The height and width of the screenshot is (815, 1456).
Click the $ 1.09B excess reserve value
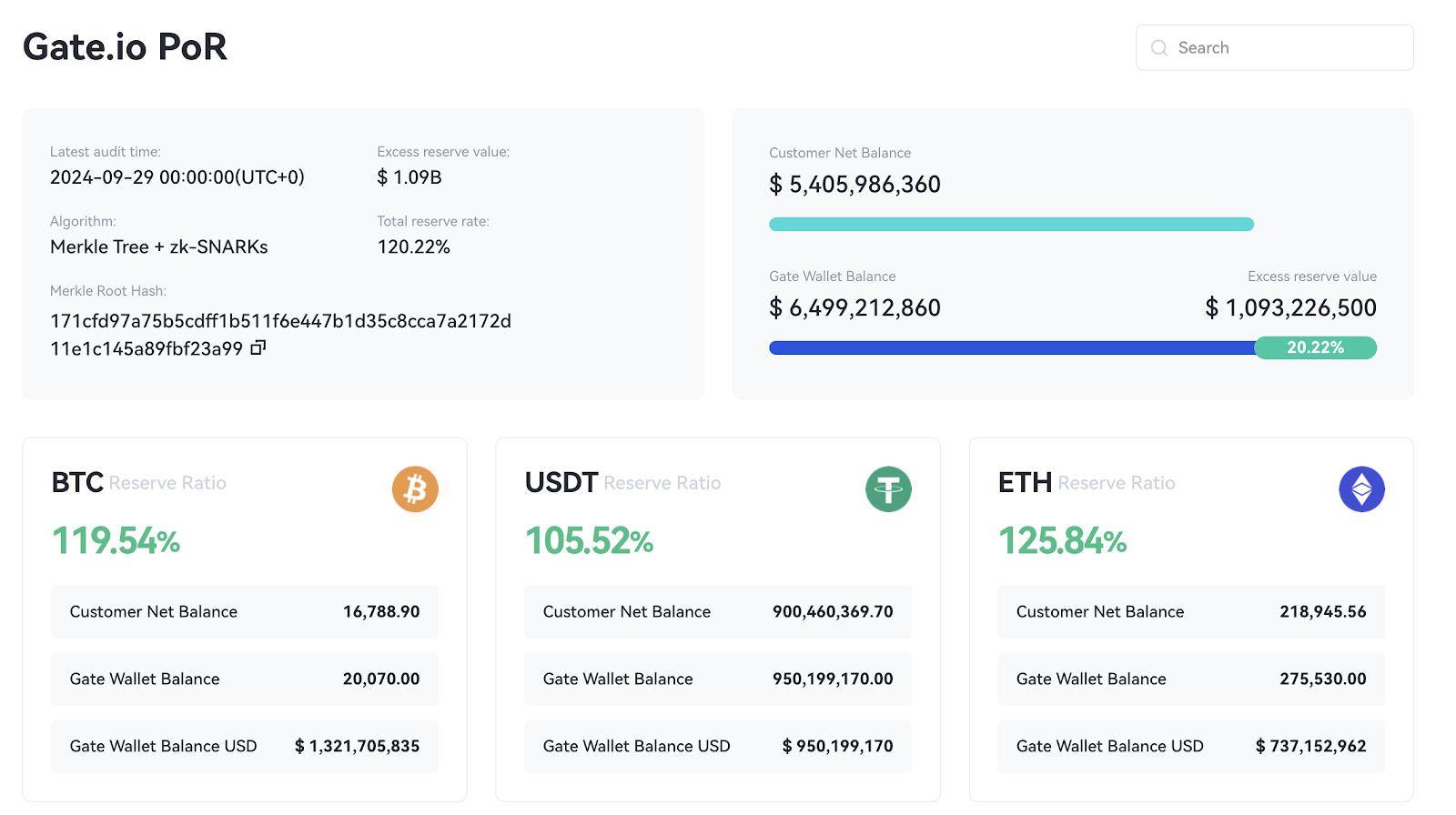(x=409, y=177)
